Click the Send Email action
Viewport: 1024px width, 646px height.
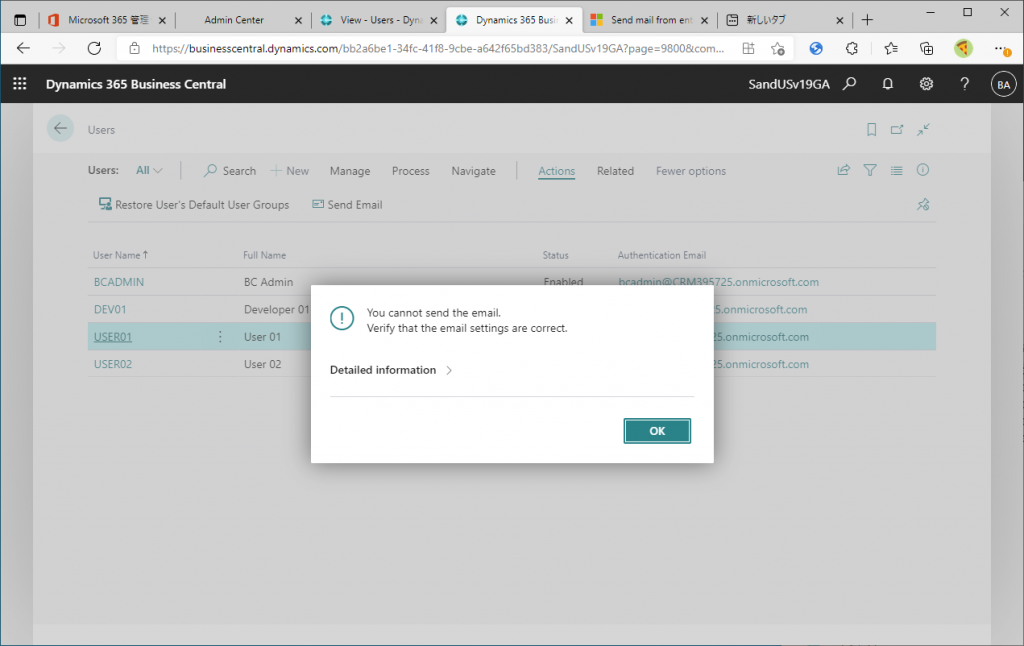click(x=347, y=204)
